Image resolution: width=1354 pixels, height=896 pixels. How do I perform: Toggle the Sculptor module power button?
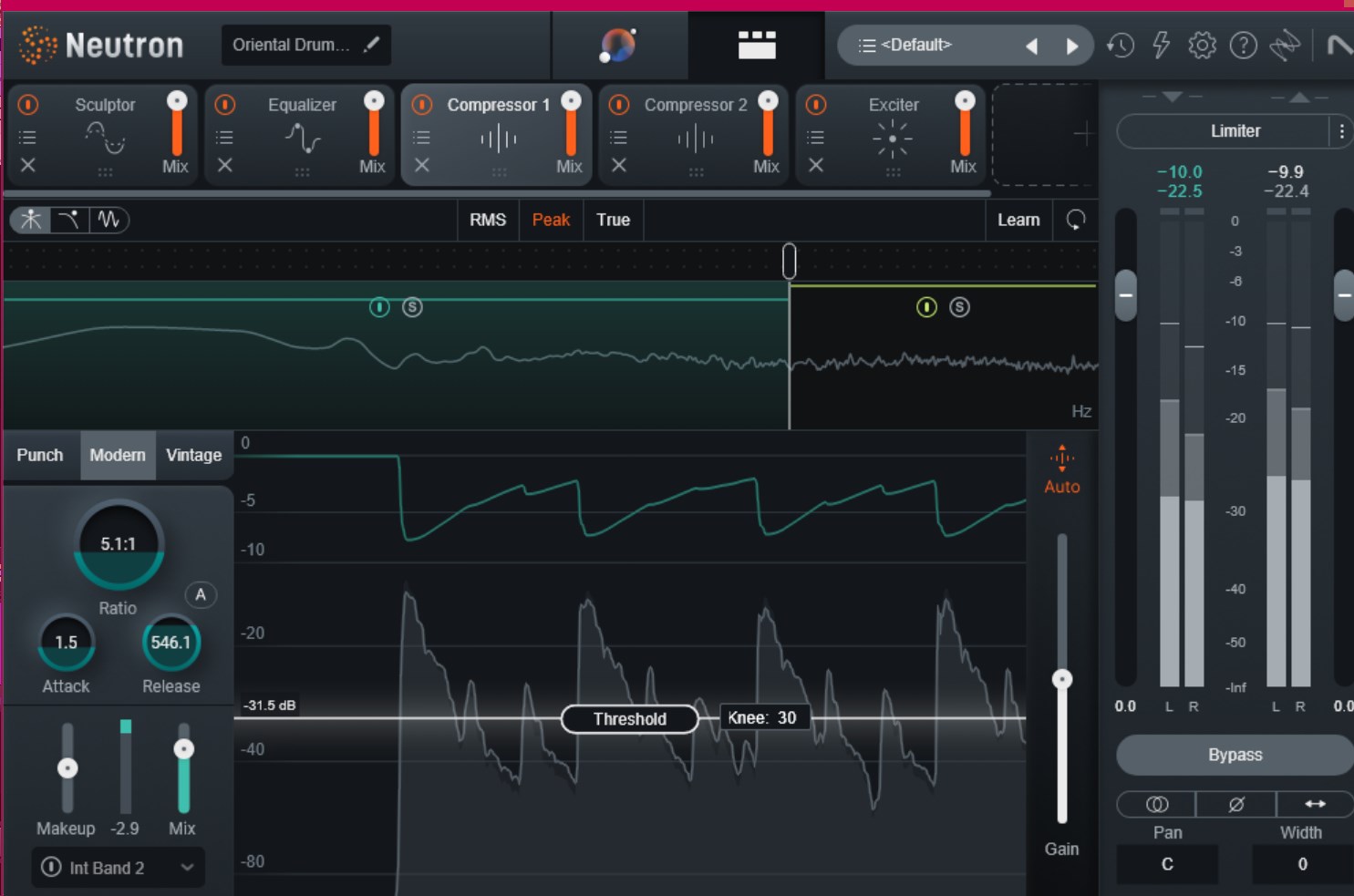point(28,105)
